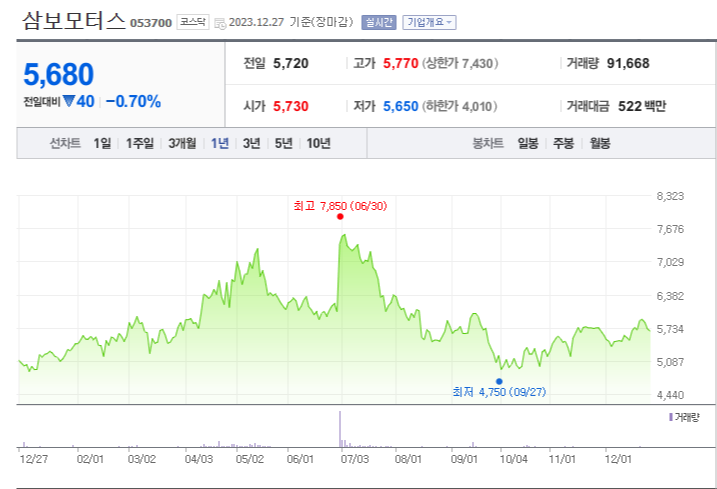Image resolution: width=717 pixels, height=489 pixels.
Task: Select the 5년 line chart tab
Action: pos(284,144)
